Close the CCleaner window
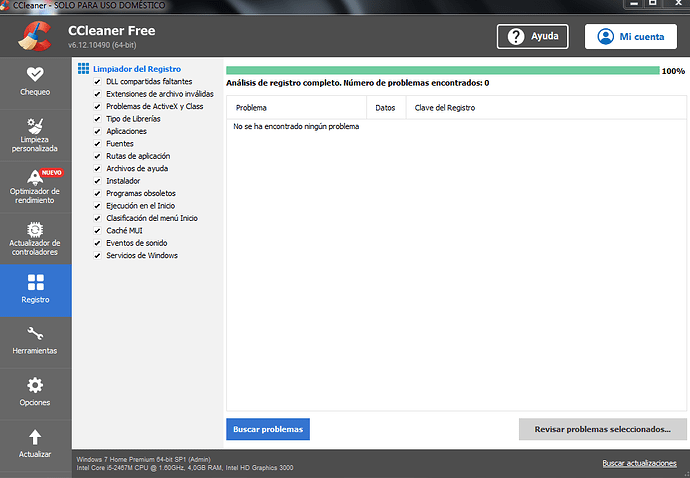Viewport: 690px width, 478px height. tap(678, 4)
